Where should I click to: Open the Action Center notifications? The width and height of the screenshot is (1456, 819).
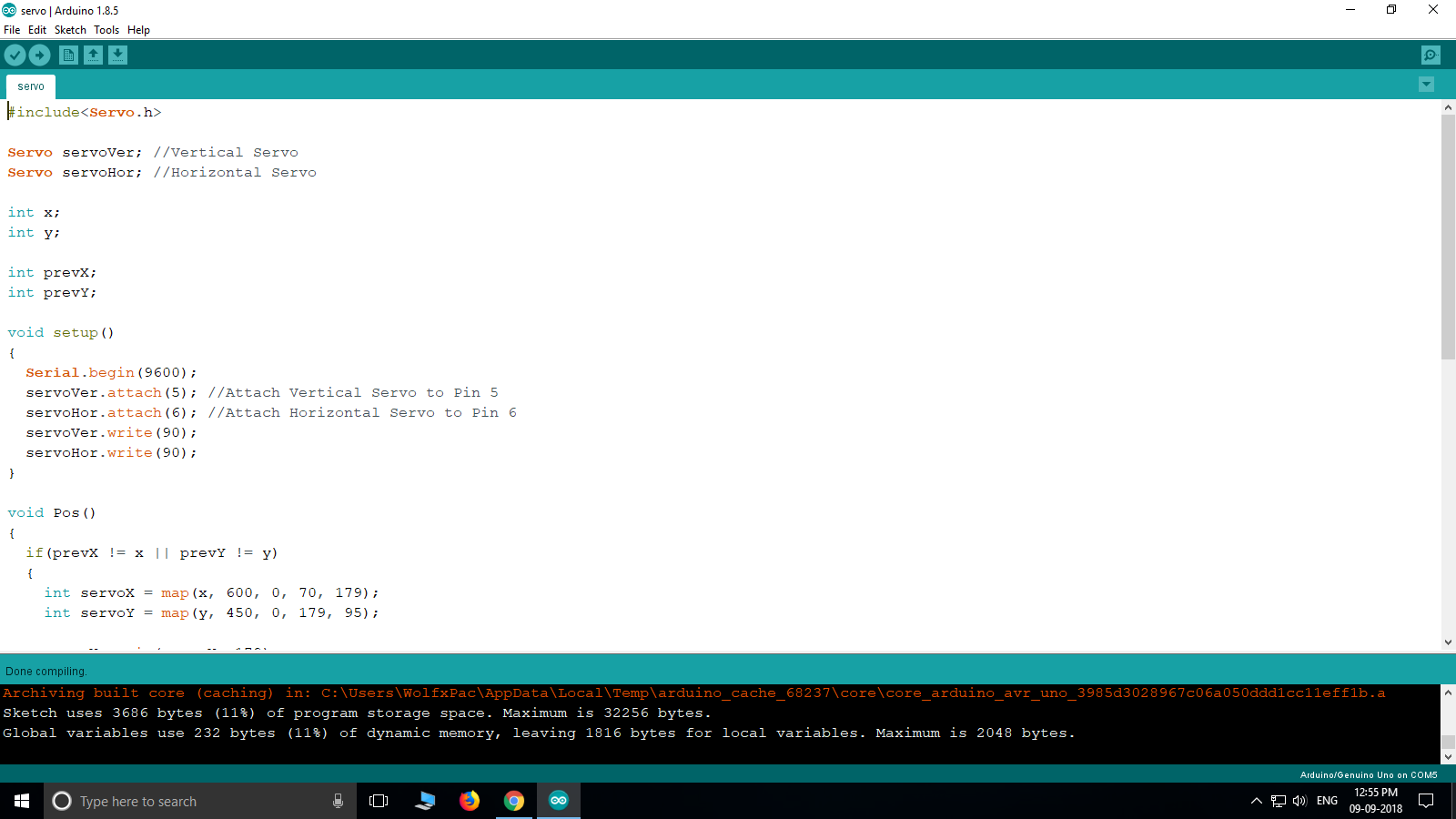[x=1426, y=801]
